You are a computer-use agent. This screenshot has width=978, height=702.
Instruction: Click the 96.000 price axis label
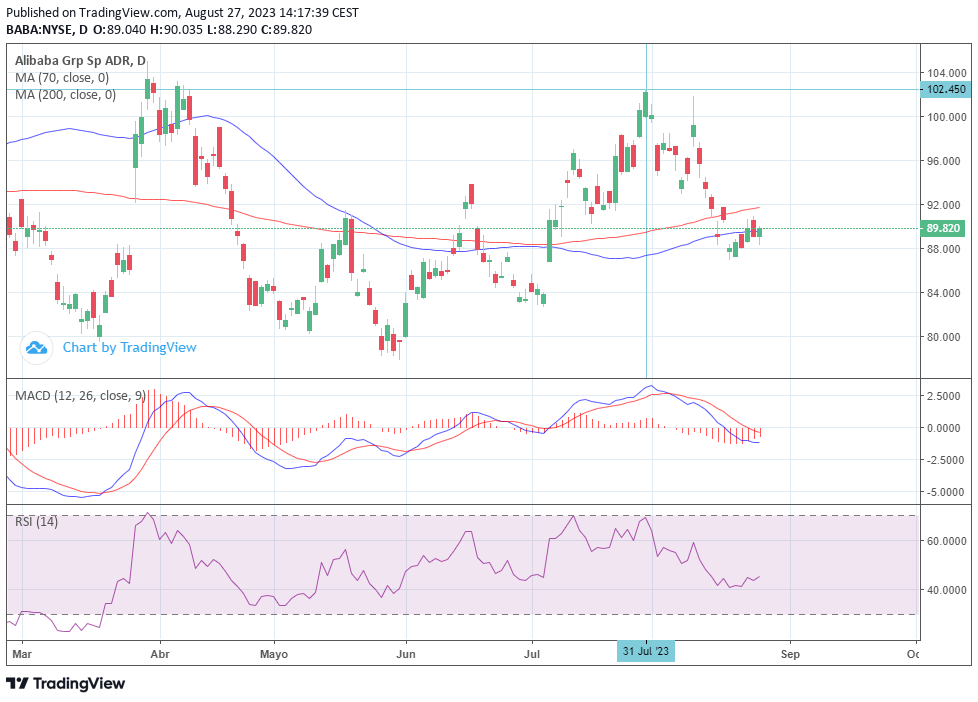943,161
